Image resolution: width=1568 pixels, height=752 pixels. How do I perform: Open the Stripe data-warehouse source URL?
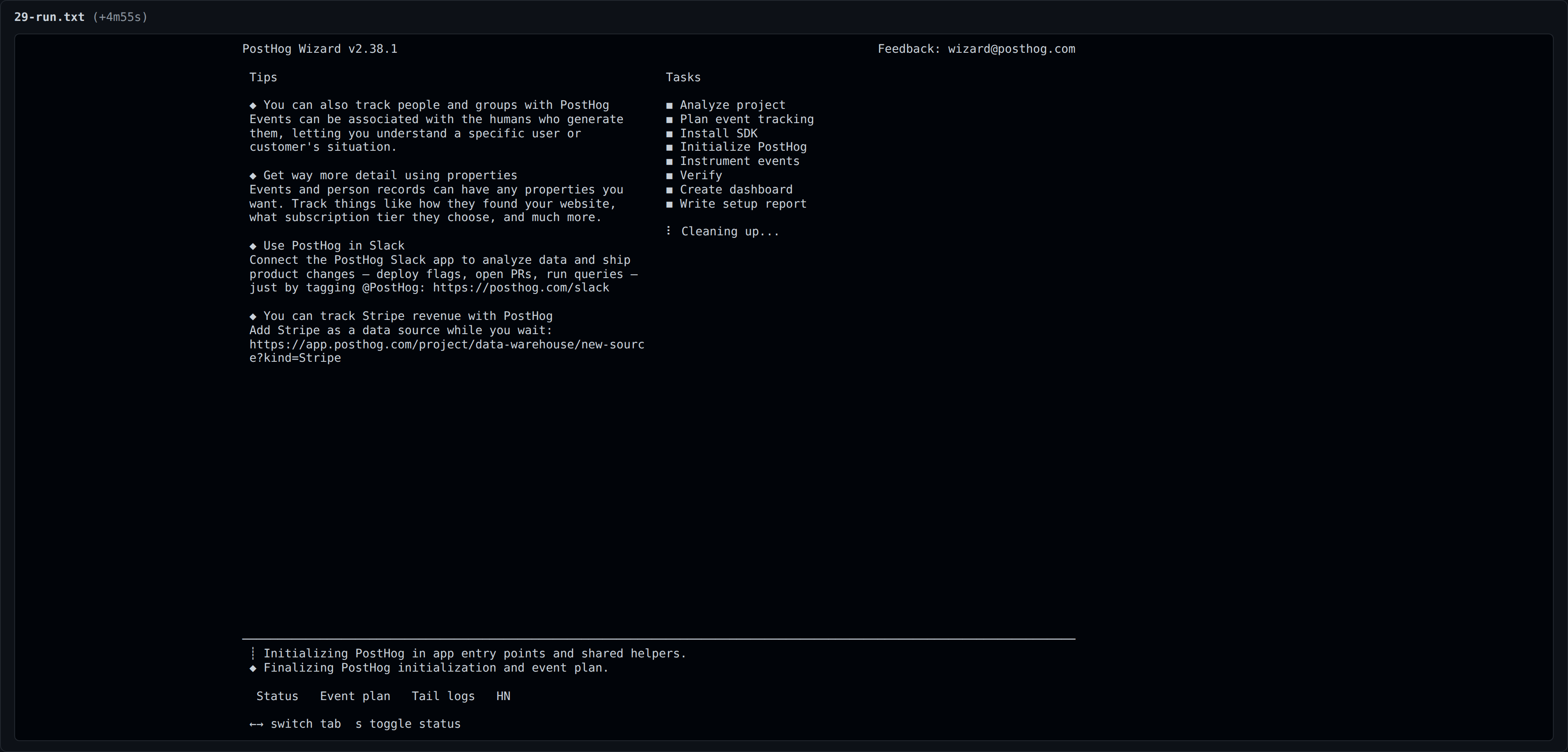(447, 351)
